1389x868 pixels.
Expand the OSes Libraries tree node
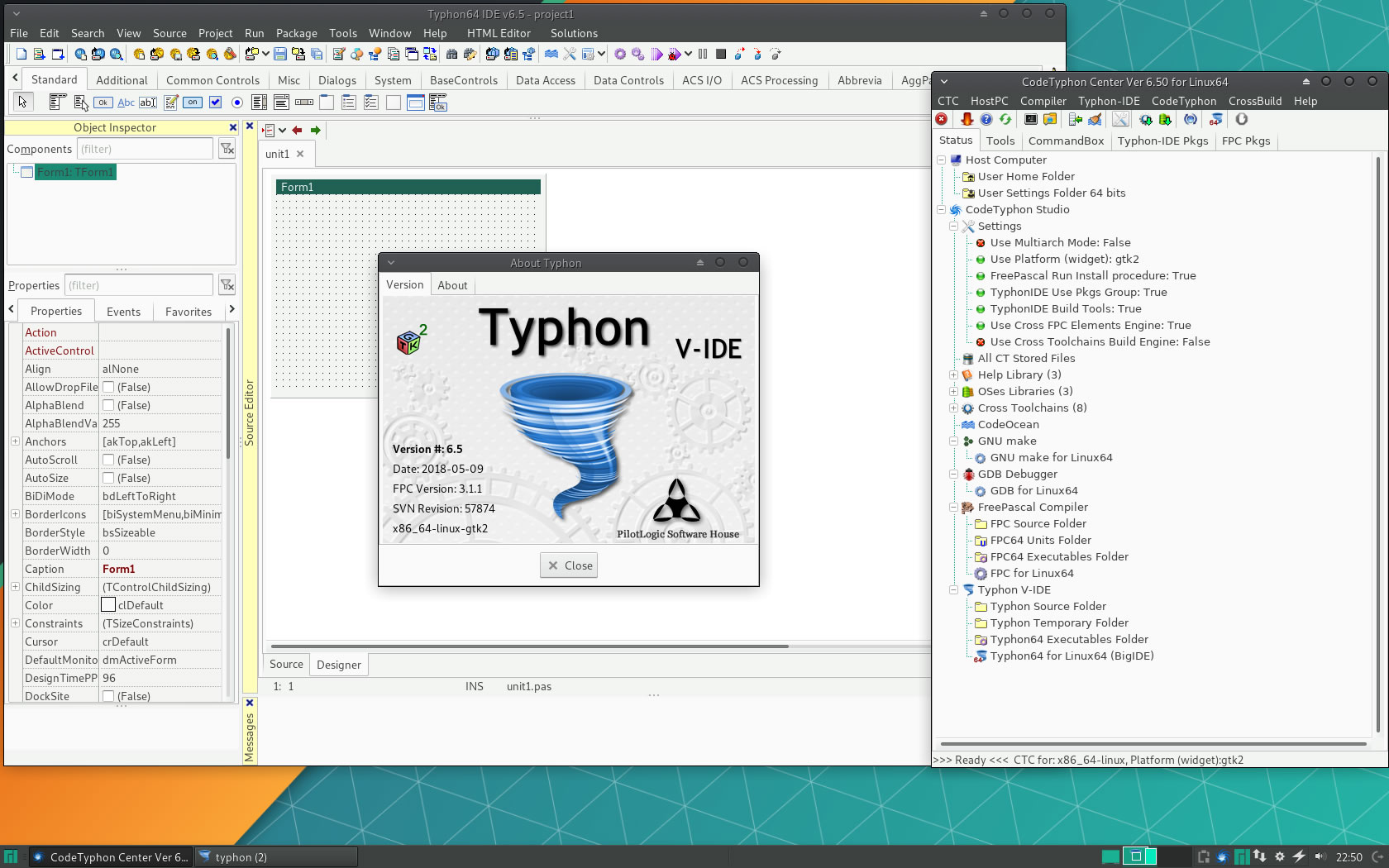(953, 391)
